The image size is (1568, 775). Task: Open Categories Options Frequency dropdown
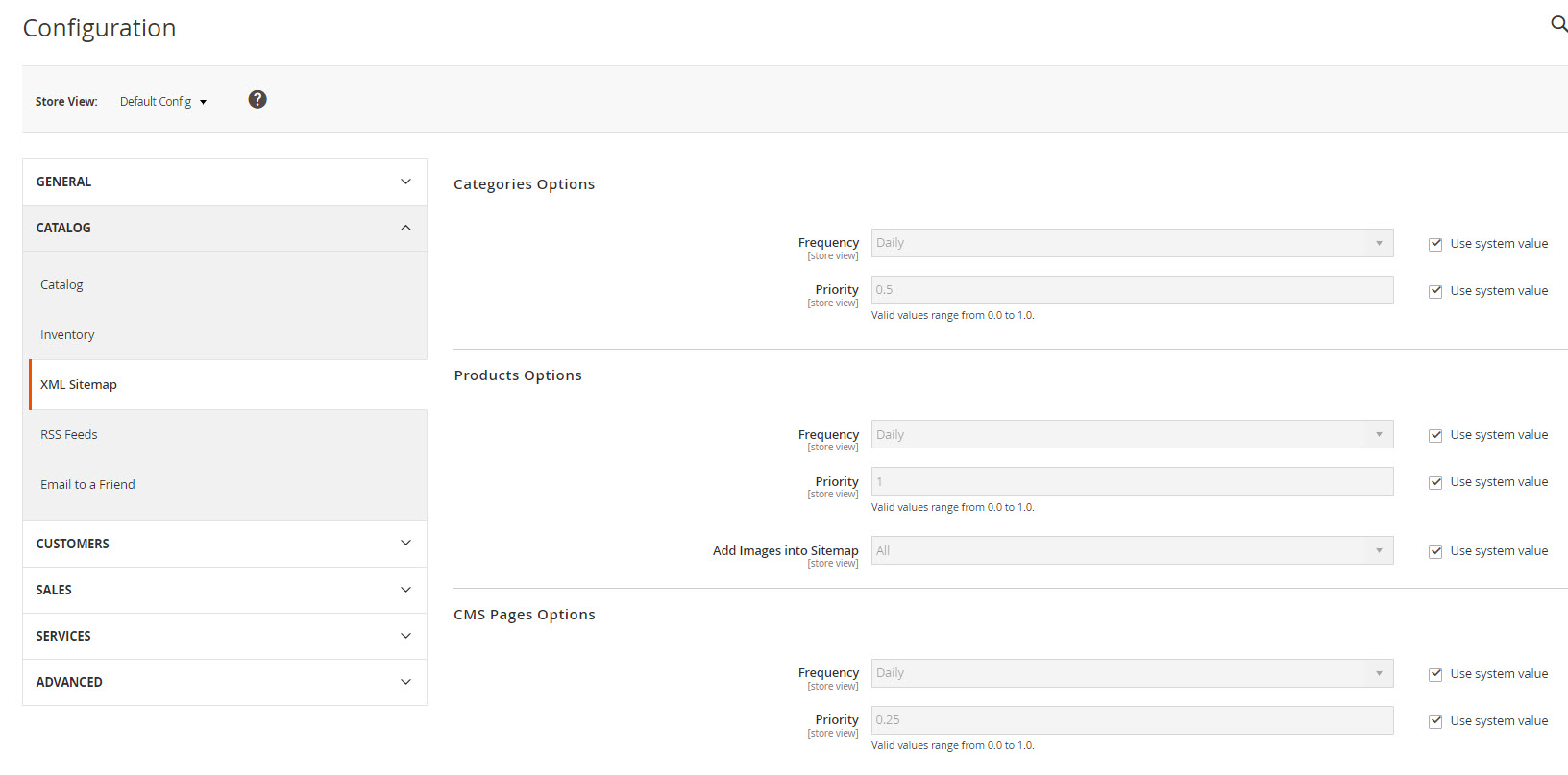(1132, 243)
